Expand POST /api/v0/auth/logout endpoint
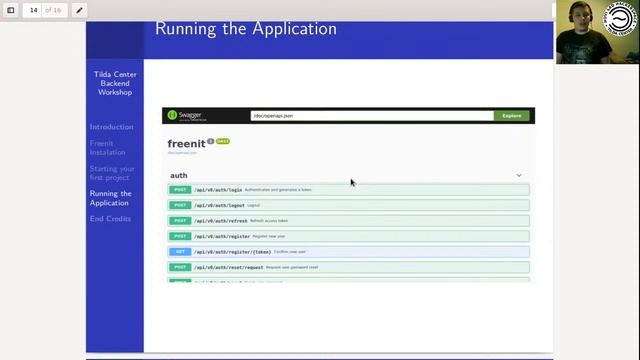Screen dimensions: 640x360 [x=349, y=205]
